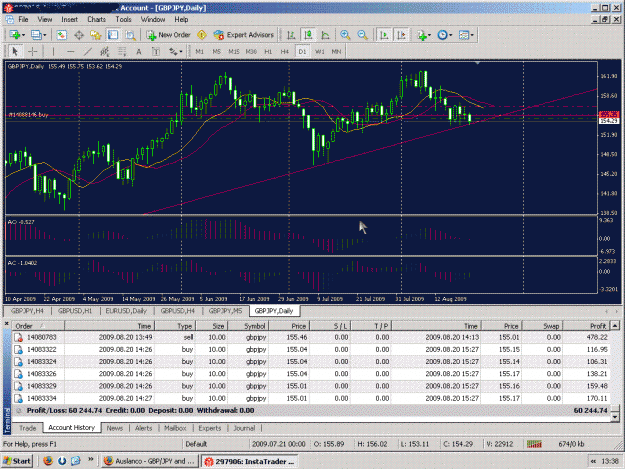Open the Templates dropdown
This screenshot has height=469, width=625.
[466, 35]
